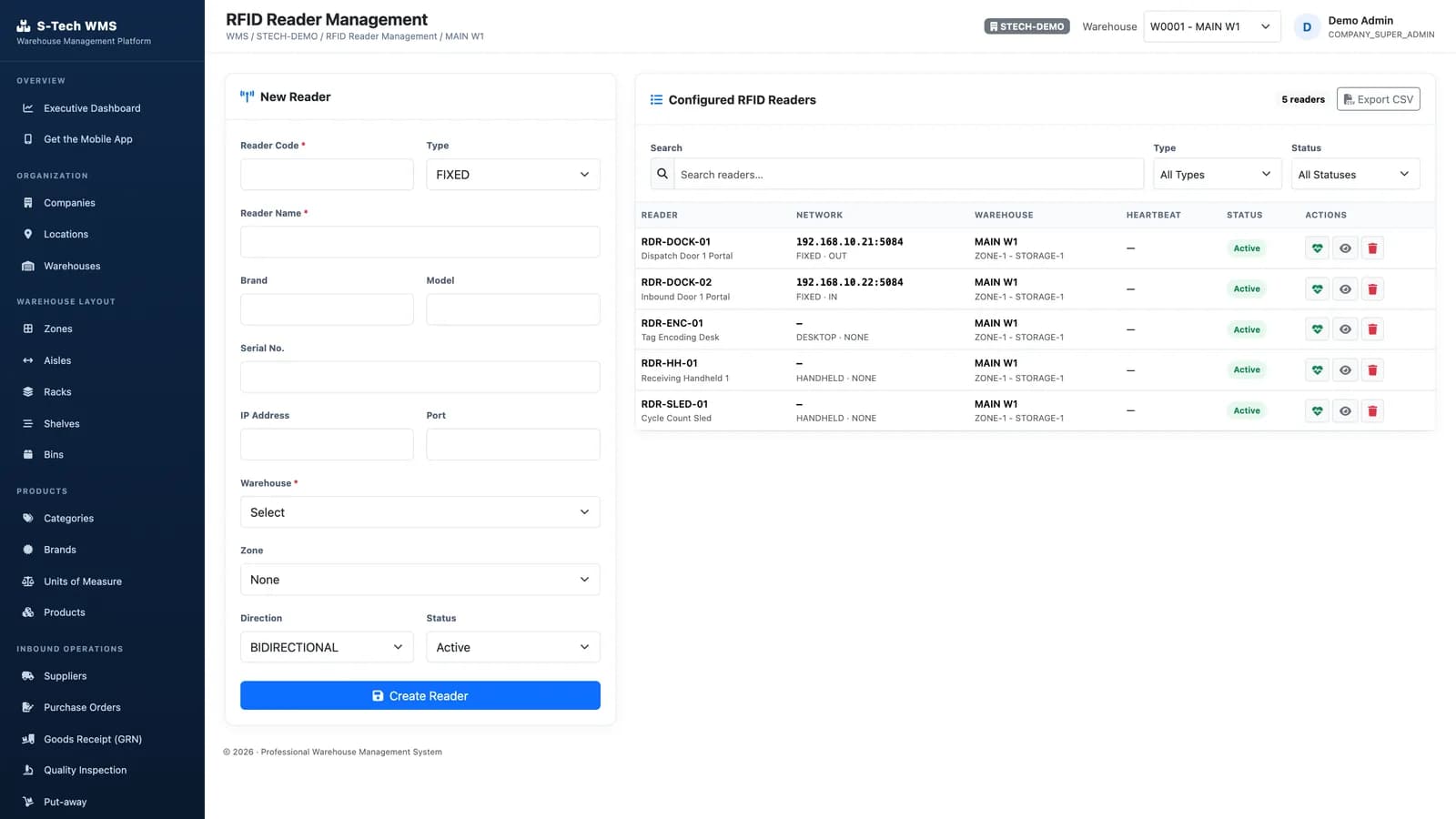View details of RDR-DOCK-02 via eye icon
The height and width of the screenshot is (819, 1456).
[x=1345, y=289]
